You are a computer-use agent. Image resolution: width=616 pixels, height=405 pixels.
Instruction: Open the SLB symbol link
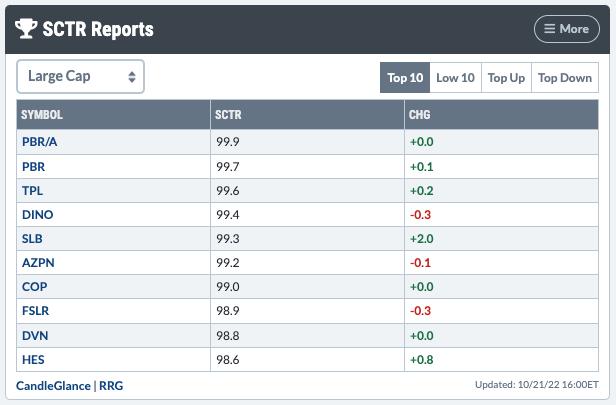pyautogui.click(x=32, y=239)
